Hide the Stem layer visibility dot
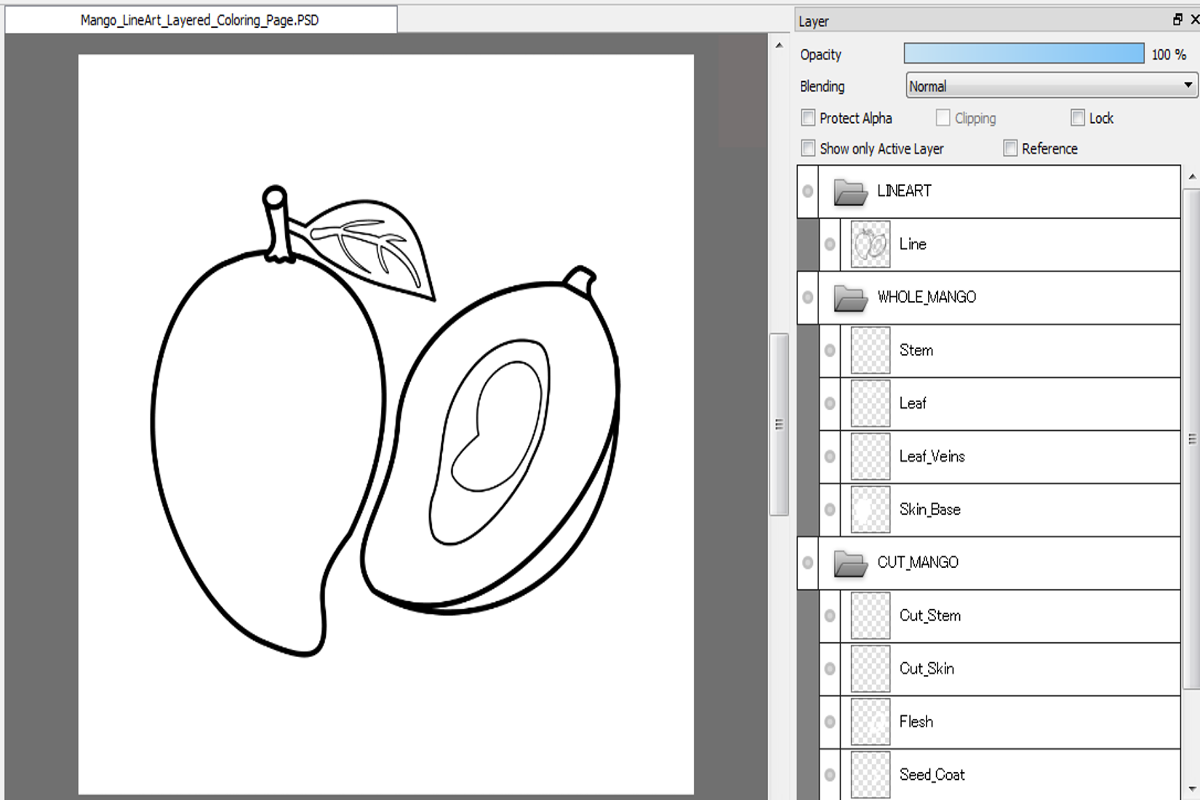 tap(829, 351)
